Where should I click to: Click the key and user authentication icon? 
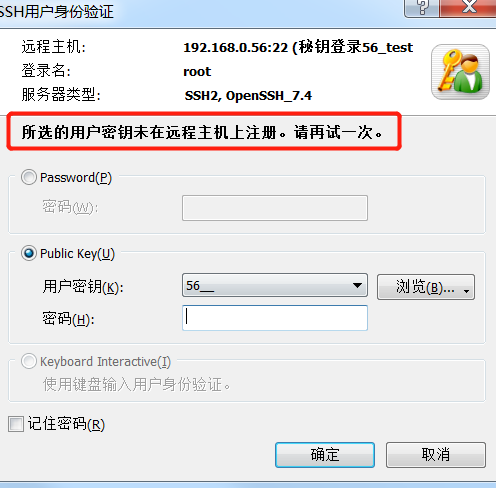[x=460, y=72]
